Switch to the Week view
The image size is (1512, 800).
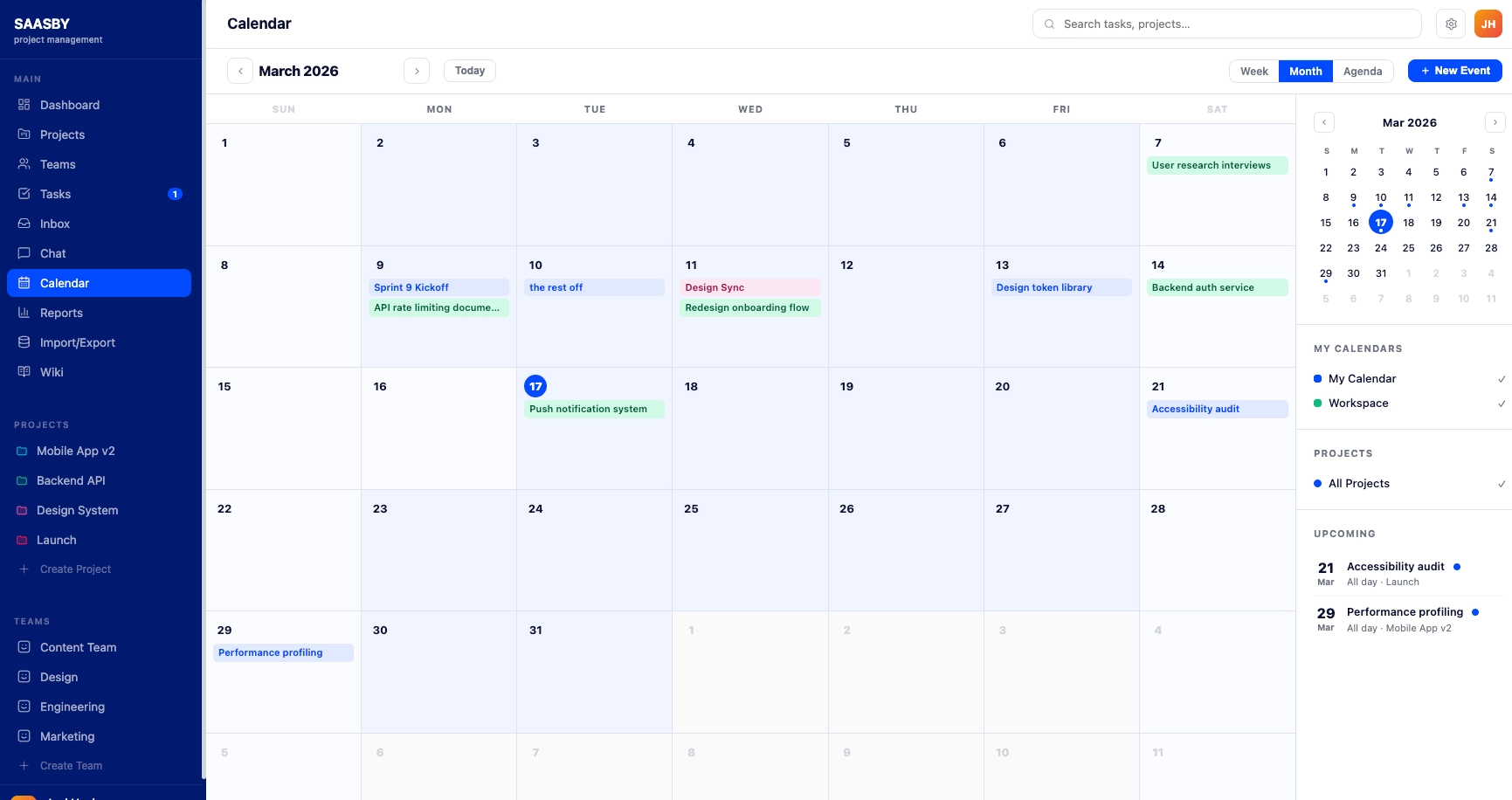[x=1253, y=71]
